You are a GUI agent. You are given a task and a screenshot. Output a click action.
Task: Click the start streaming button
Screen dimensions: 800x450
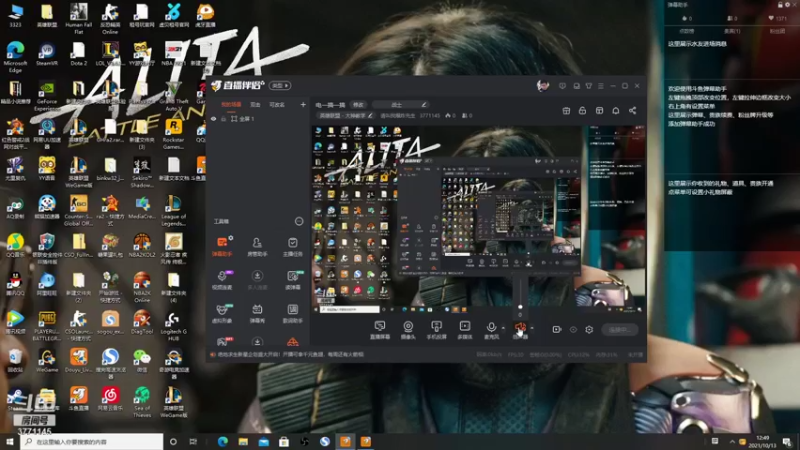tap(619, 330)
